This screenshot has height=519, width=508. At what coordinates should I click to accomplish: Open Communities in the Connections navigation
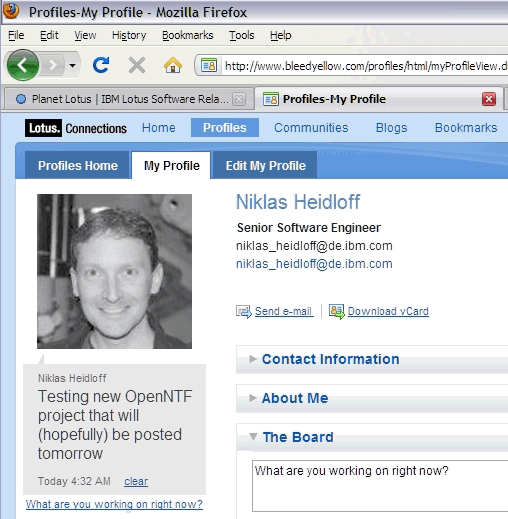pos(311,128)
